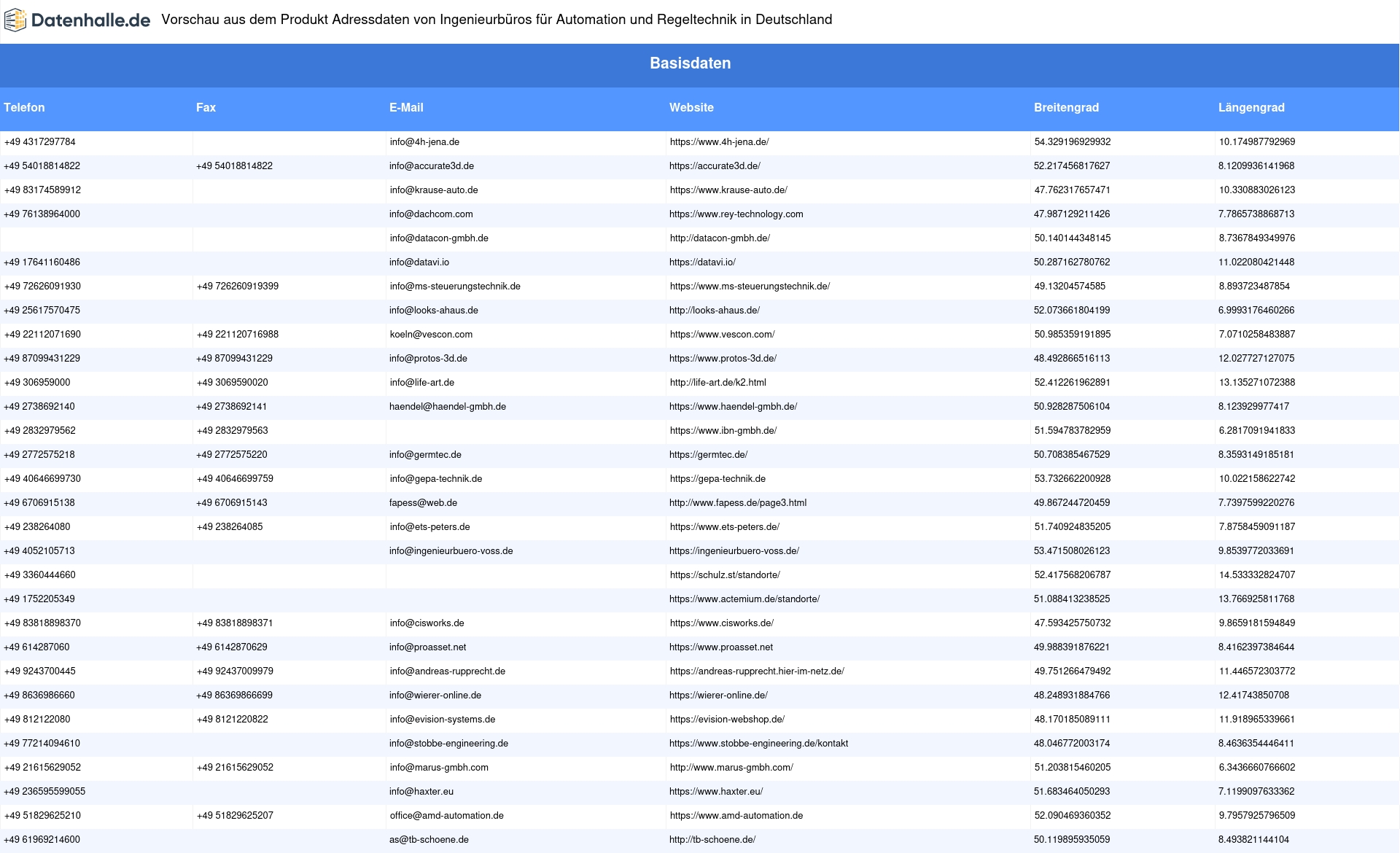Open the Datenhalle.de brand name
This screenshot has width=1400, height=853.
coord(91,20)
